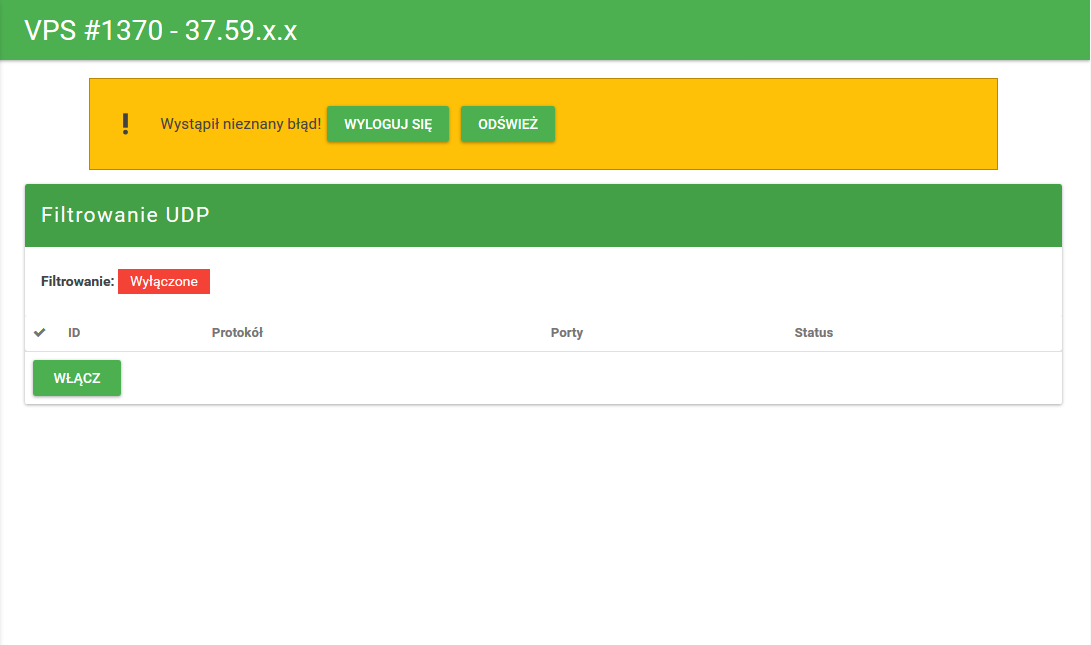1091x645 pixels.
Task: Click the 37.59.x.x IP address in header
Action: (x=241, y=31)
